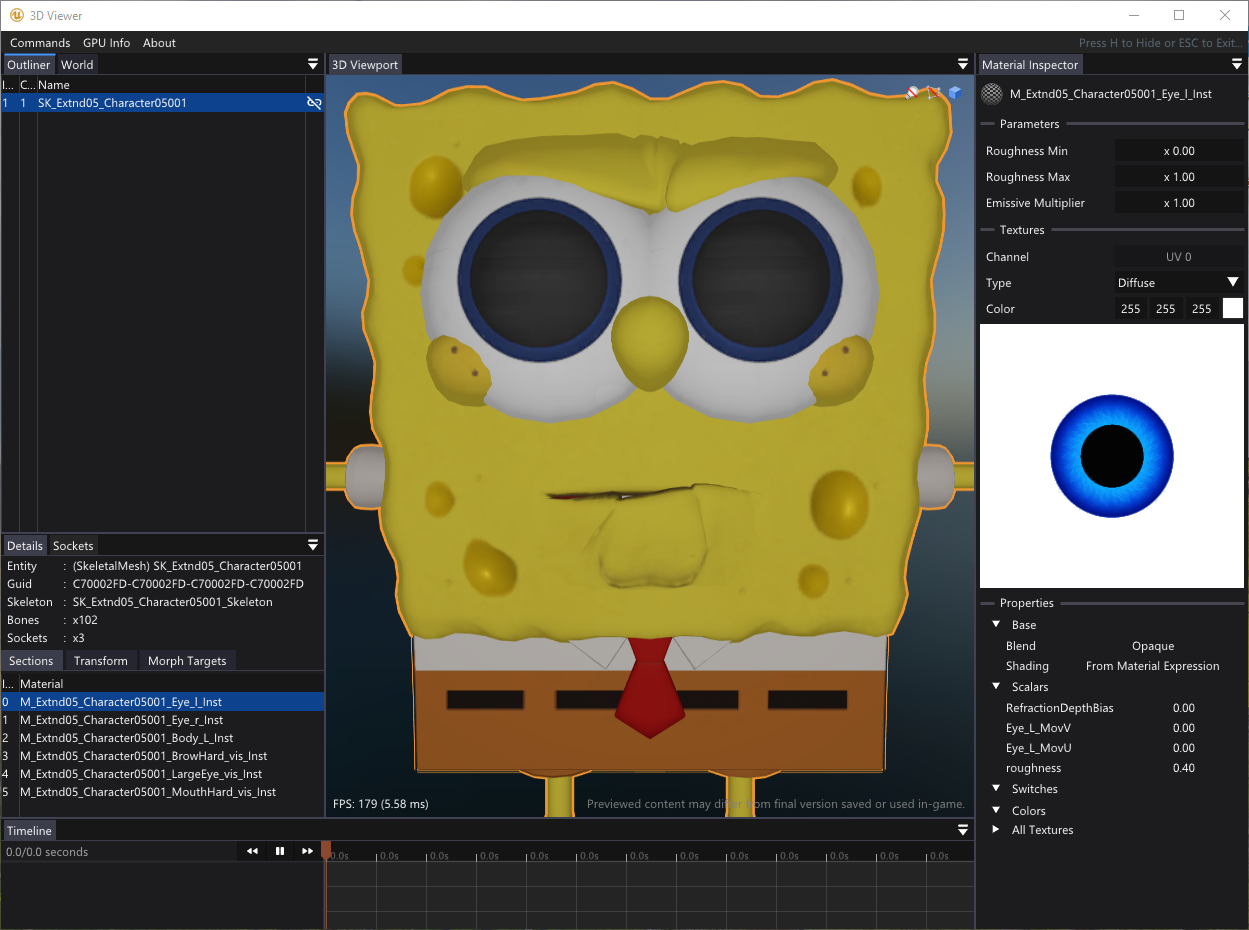Image resolution: width=1249 pixels, height=930 pixels.
Task: Open the About menu
Action: (159, 43)
